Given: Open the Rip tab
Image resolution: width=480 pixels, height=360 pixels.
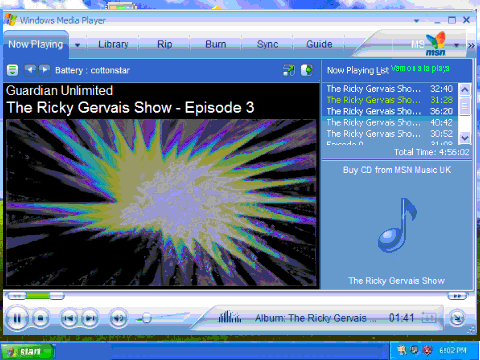Looking at the screenshot, I should click(x=165, y=44).
